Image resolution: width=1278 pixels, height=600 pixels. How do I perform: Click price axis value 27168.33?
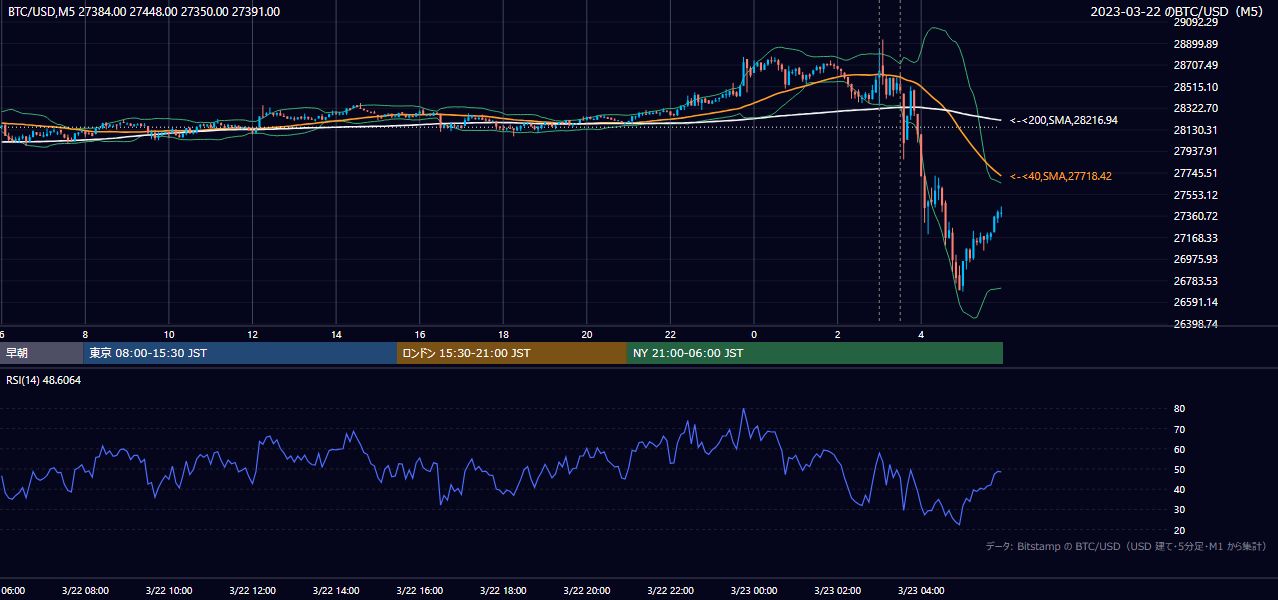[1196, 238]
